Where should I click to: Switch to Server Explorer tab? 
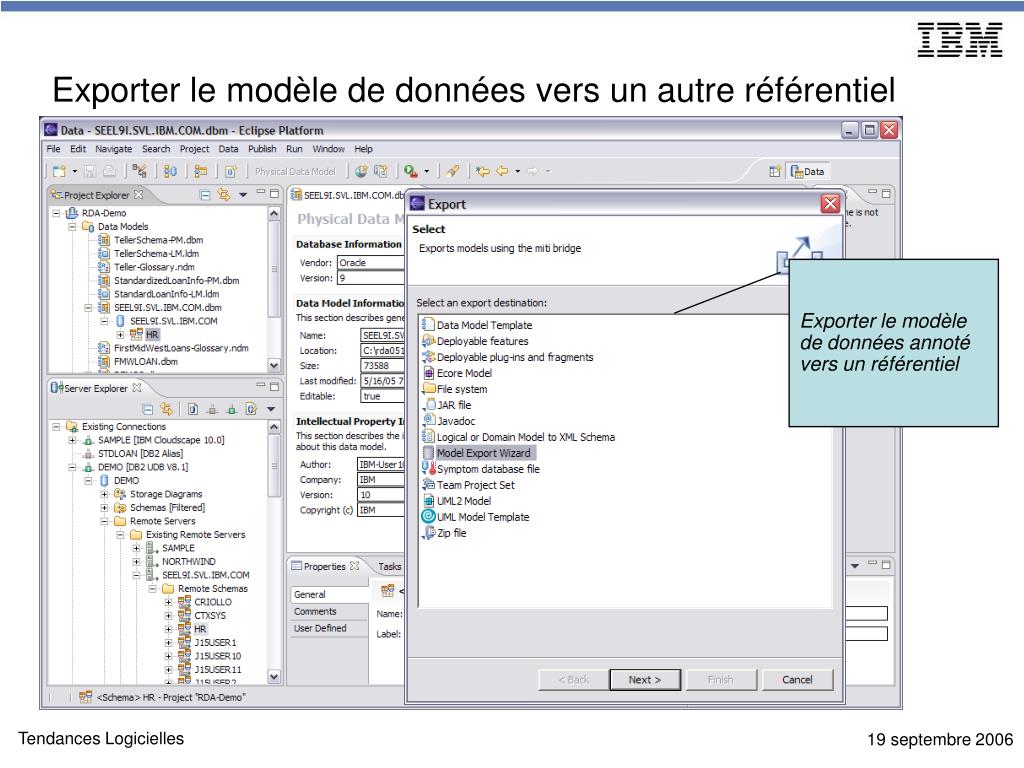click(95, 388)
